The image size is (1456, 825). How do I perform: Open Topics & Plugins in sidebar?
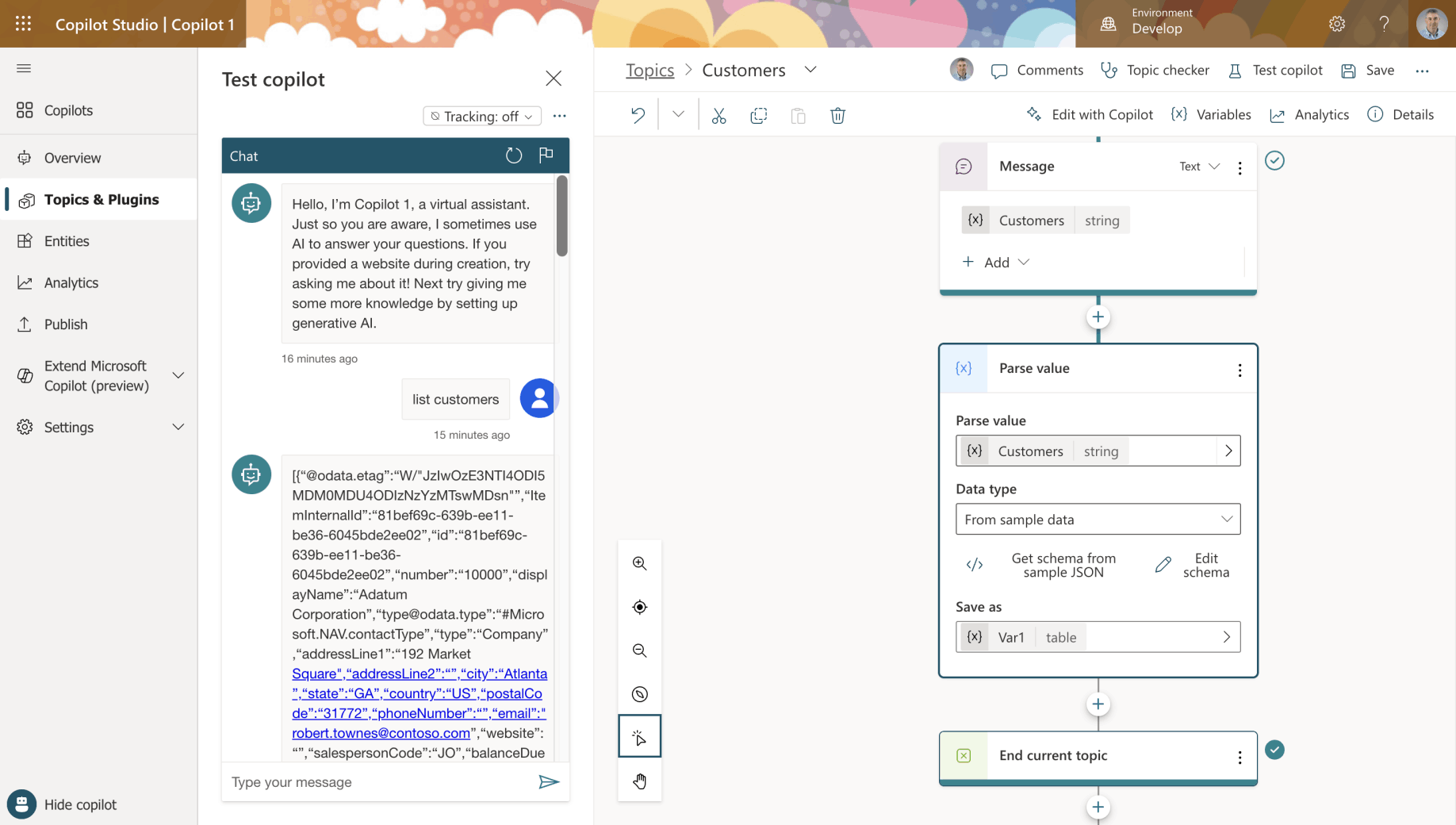click(98, 199)
